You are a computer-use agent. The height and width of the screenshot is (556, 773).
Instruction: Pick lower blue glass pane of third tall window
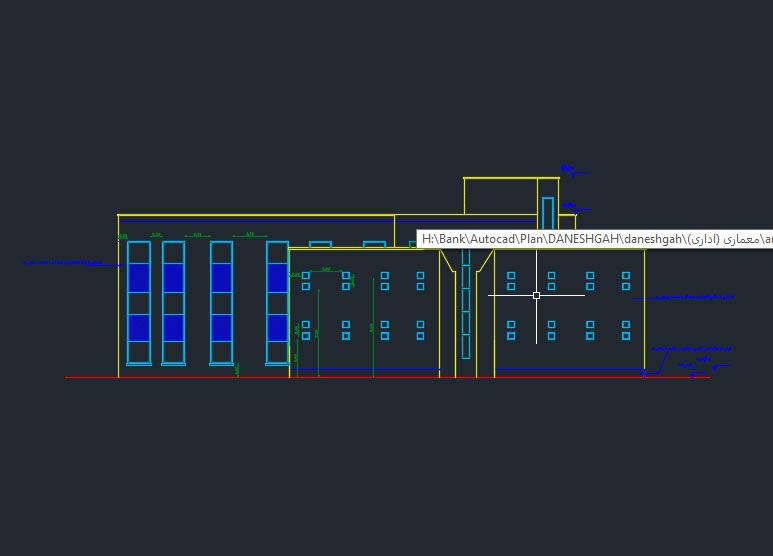coord(221,327)
